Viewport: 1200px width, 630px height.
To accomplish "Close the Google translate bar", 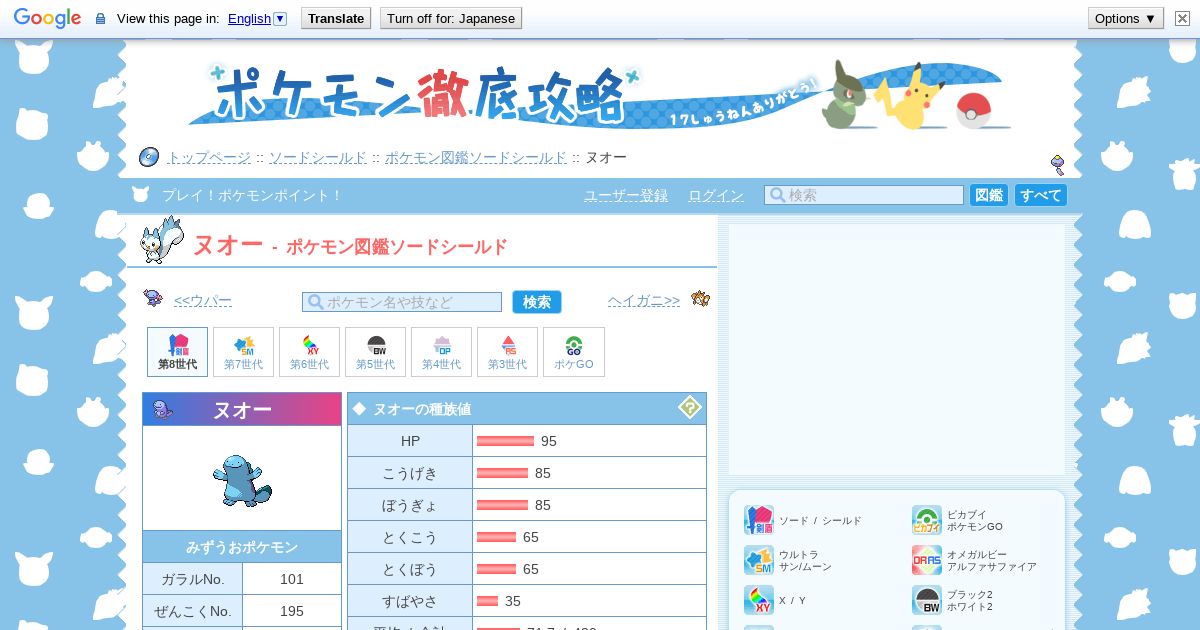I will (x=1182, y=18).
